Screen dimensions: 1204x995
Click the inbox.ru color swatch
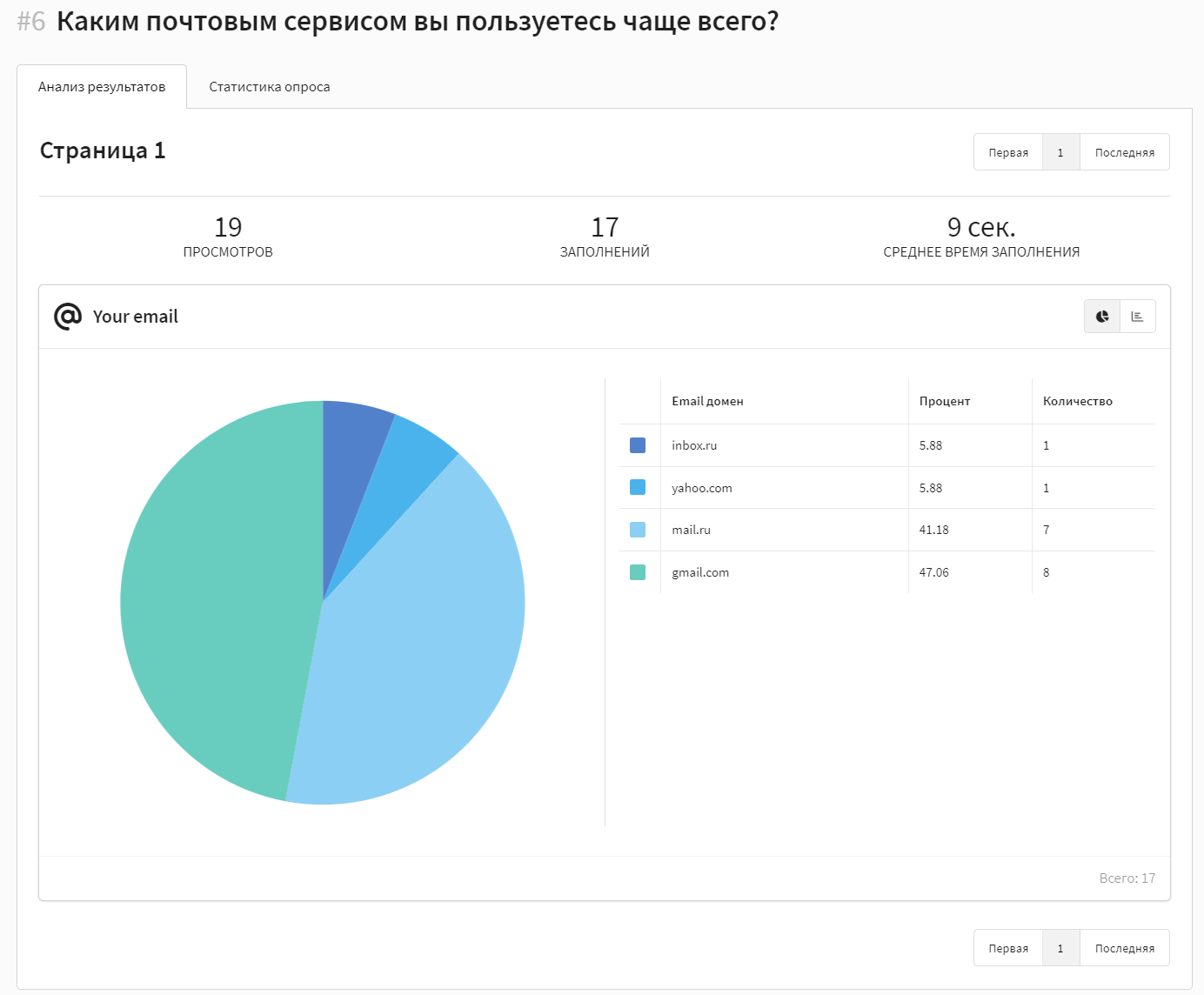(638, 445)
